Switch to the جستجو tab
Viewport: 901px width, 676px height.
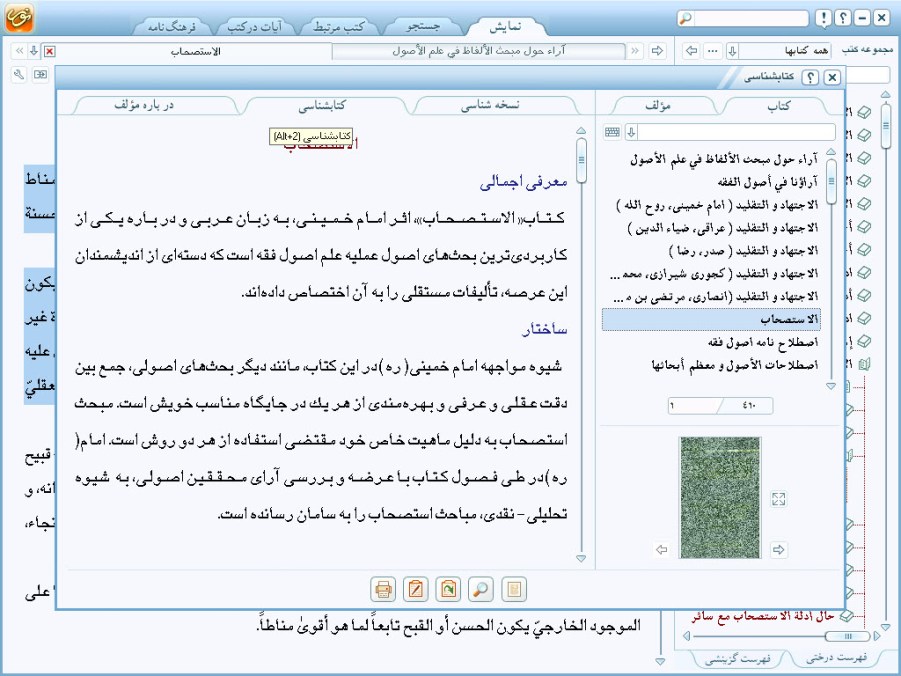pyautogui.click(x=423, y=26)
